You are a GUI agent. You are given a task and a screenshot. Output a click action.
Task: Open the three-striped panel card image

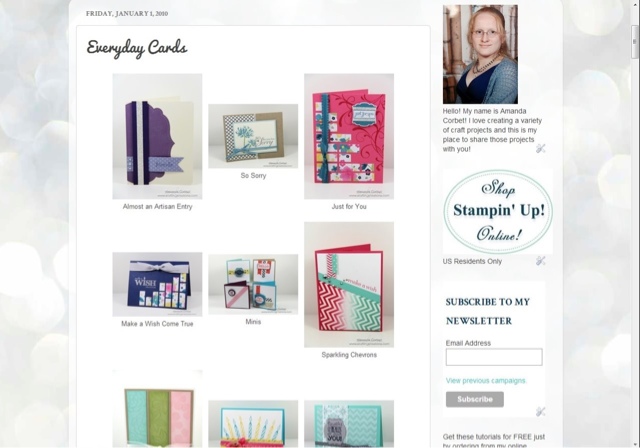157,409
